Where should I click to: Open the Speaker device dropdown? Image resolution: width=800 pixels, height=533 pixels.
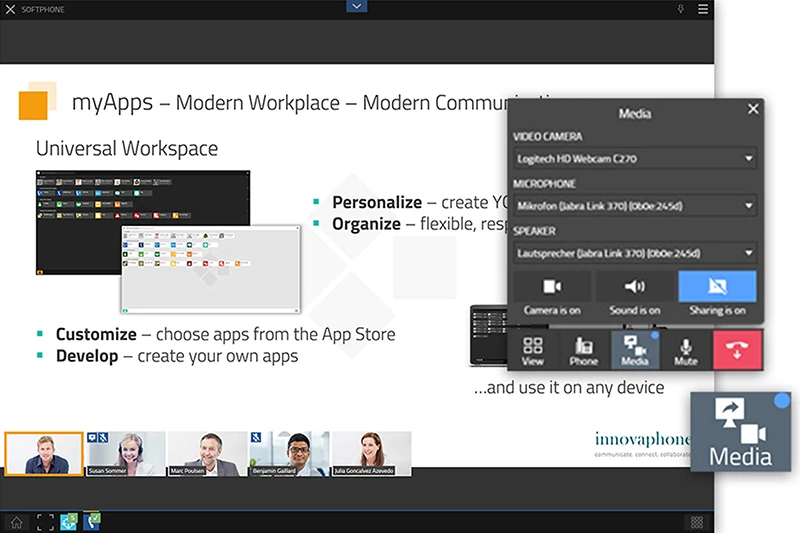point(635,253)
